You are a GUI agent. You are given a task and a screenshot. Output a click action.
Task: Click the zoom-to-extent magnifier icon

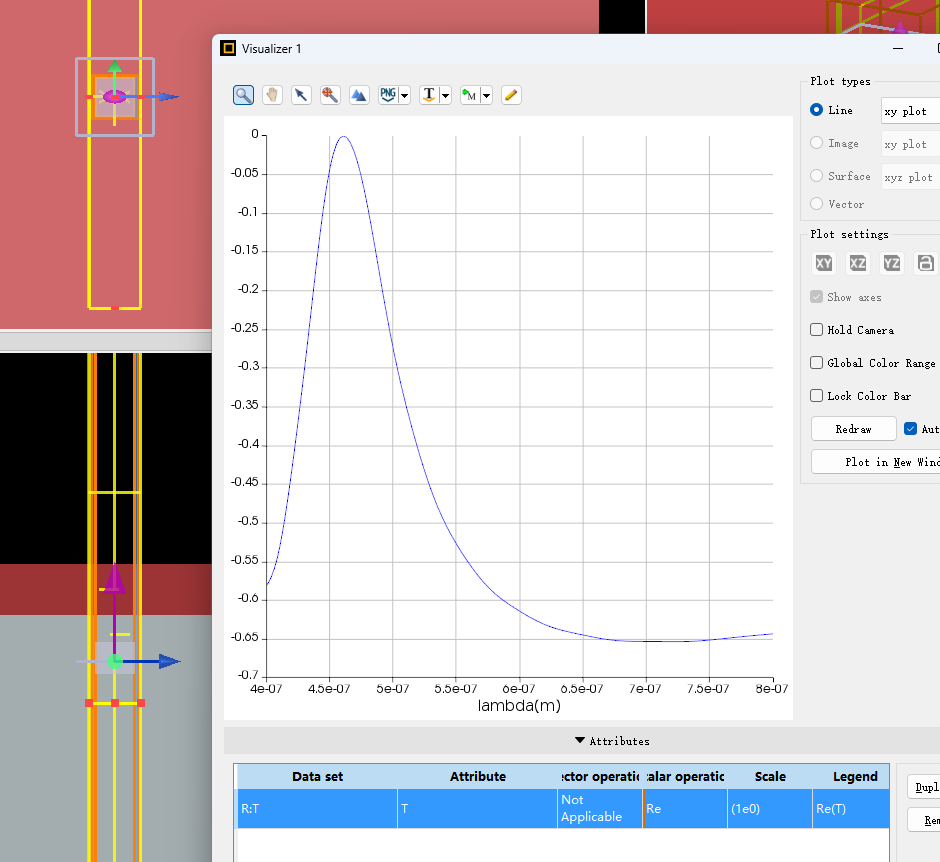330,95
